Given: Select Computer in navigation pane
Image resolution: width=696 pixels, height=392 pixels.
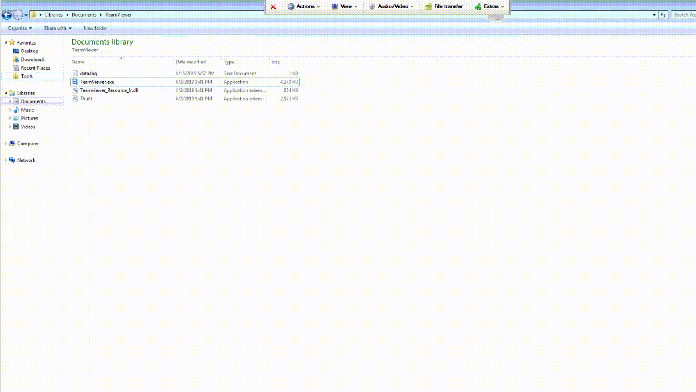Looking at the screenshot, I should [x=27, y=144].
